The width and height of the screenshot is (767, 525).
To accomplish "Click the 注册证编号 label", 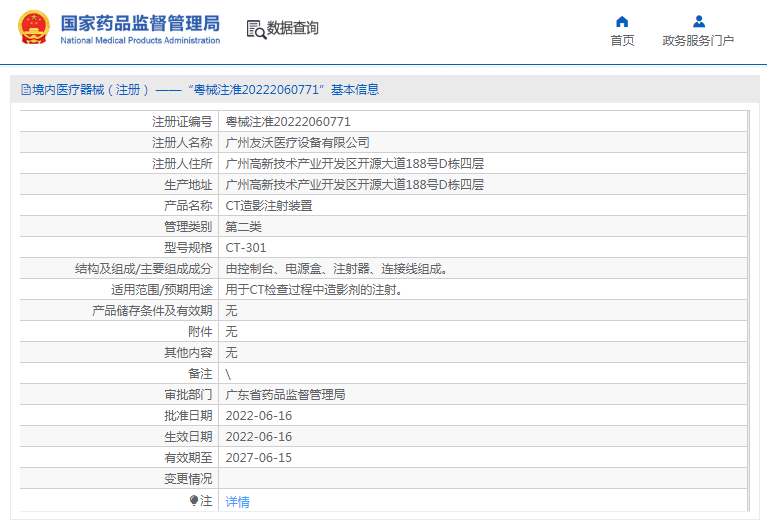I will (x=182, y=121).
